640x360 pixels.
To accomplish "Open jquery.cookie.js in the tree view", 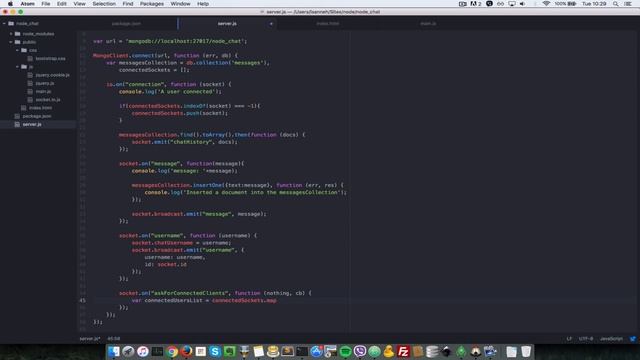I will (52, 75).
